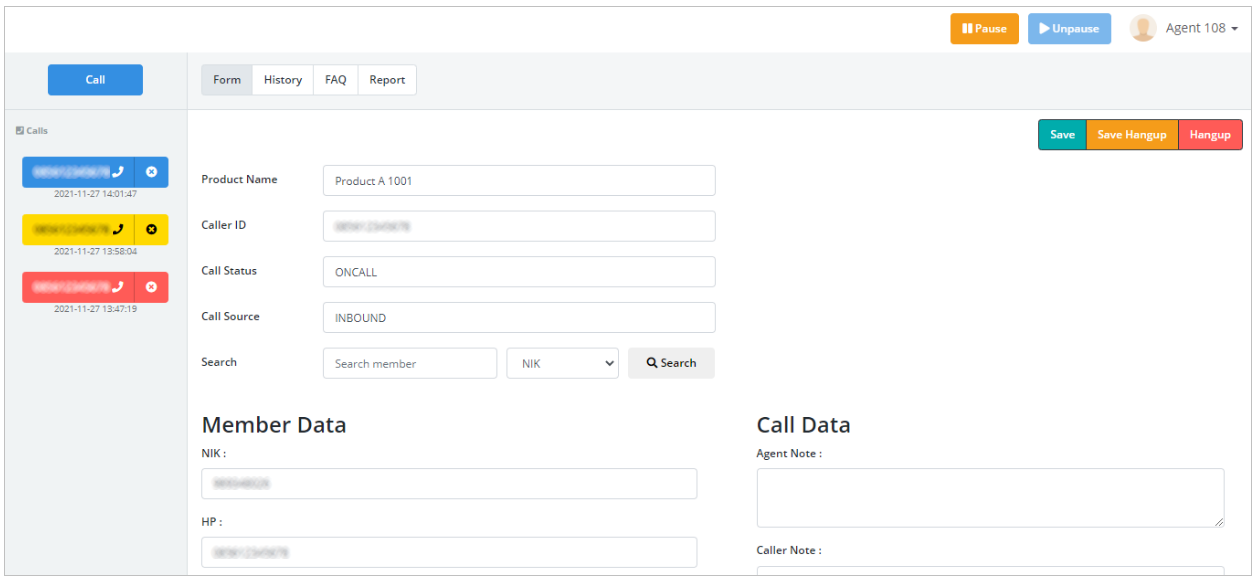
Task: Click inside the Agent Note text area
Action: [990, 497]
